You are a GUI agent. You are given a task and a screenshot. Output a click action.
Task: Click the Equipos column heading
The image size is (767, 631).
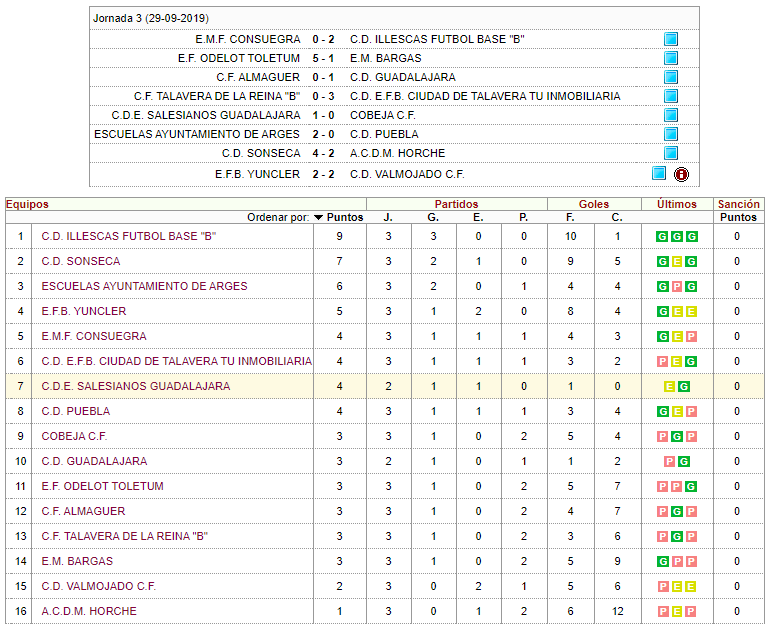coord(27,204)
